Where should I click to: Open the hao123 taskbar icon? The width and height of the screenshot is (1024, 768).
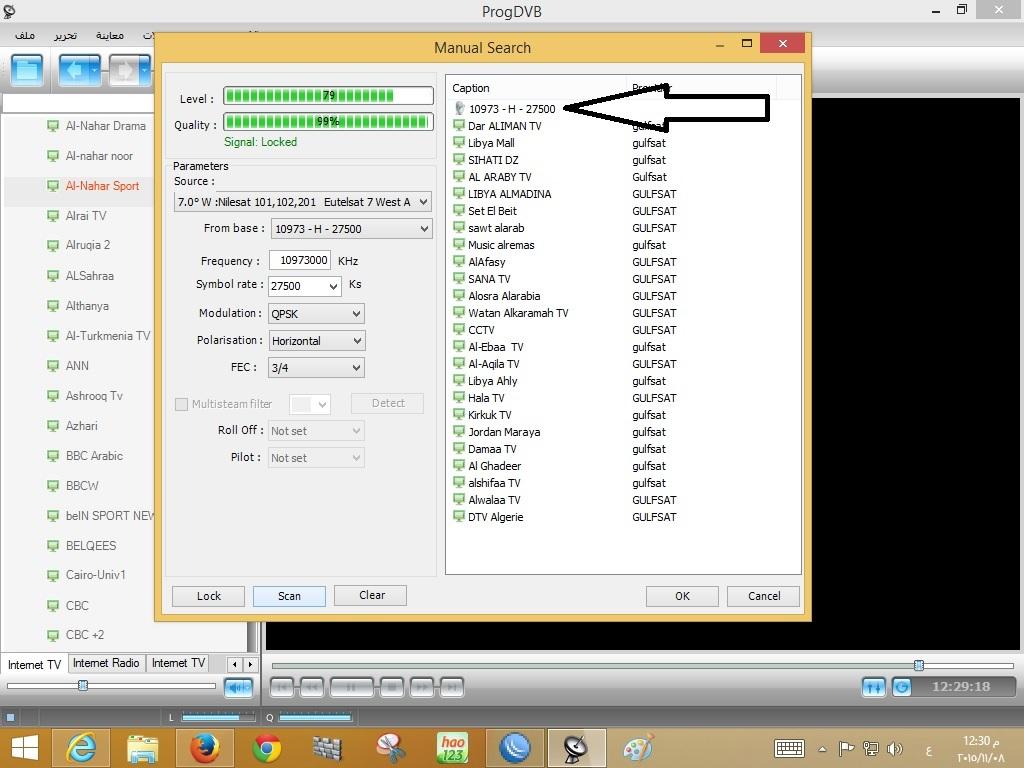pyautogui.click(x=453, y=747)
